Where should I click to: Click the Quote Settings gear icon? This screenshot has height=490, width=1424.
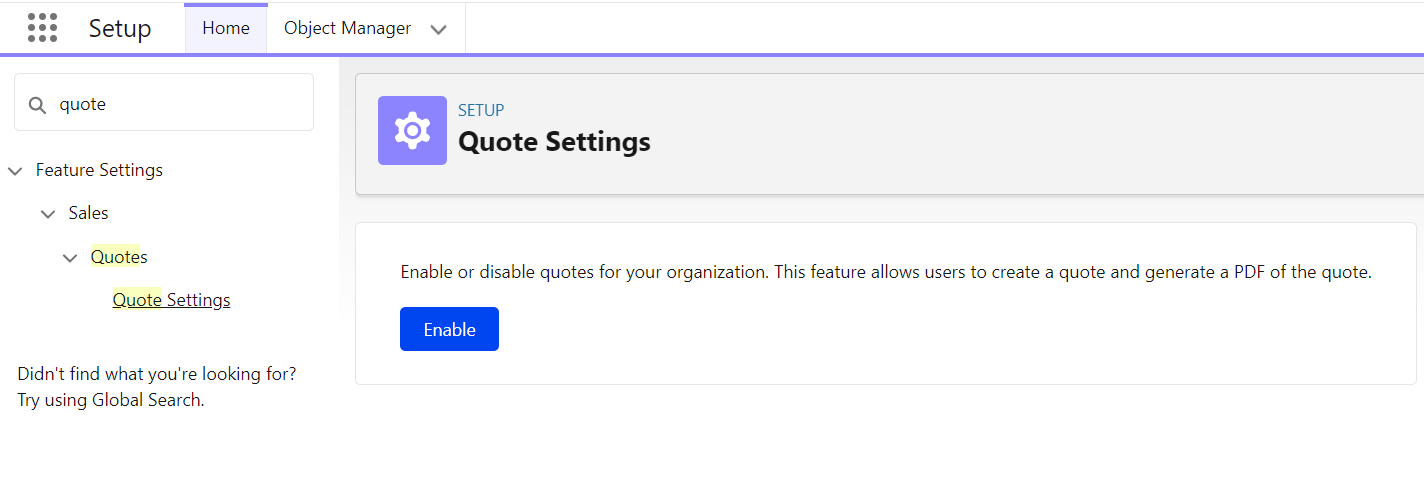[412, 131]
